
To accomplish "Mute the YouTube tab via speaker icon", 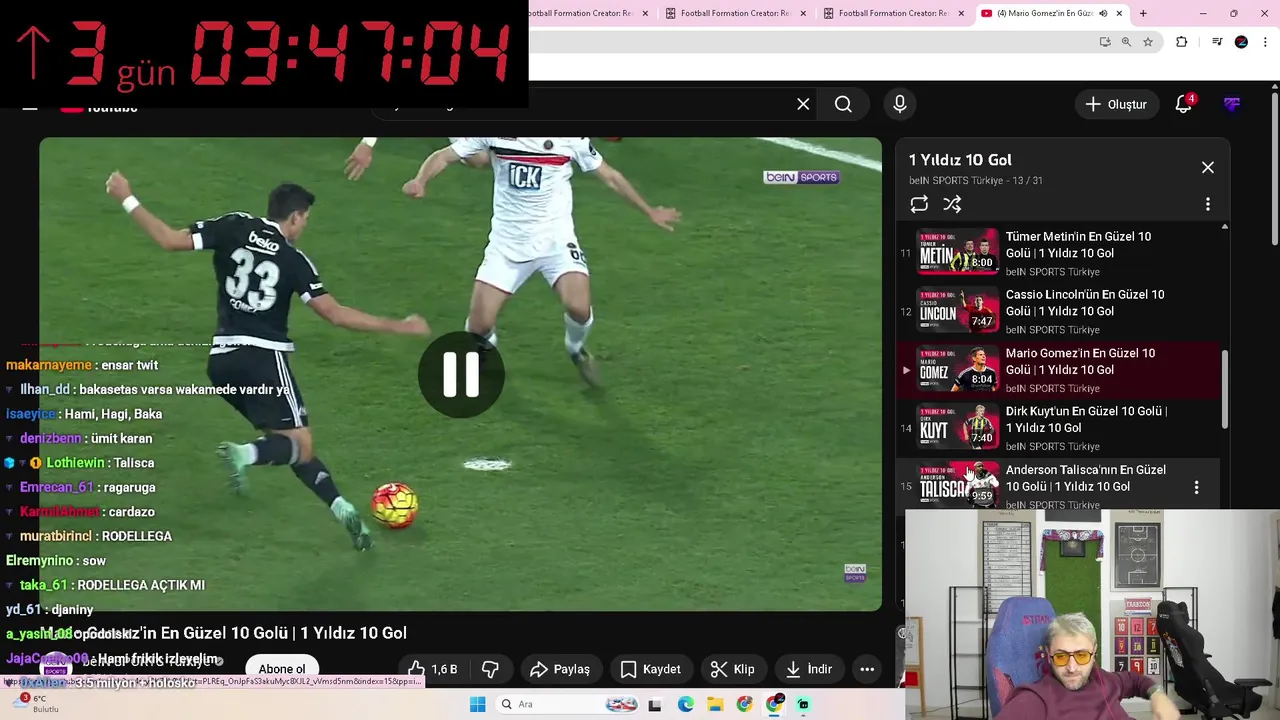I will point(1103,13).
